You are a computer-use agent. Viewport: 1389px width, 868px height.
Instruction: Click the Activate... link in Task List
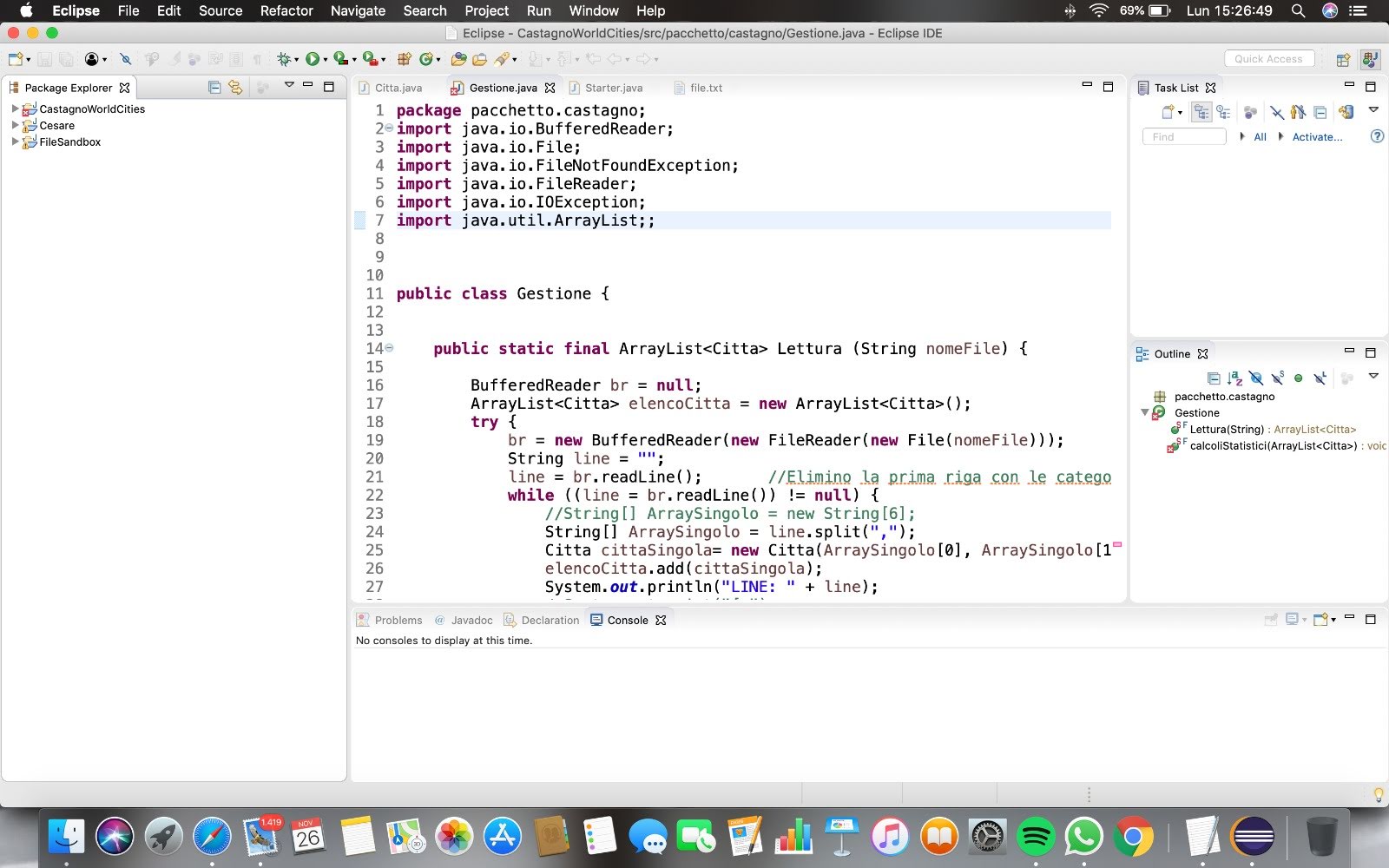tap(1317, 137)
